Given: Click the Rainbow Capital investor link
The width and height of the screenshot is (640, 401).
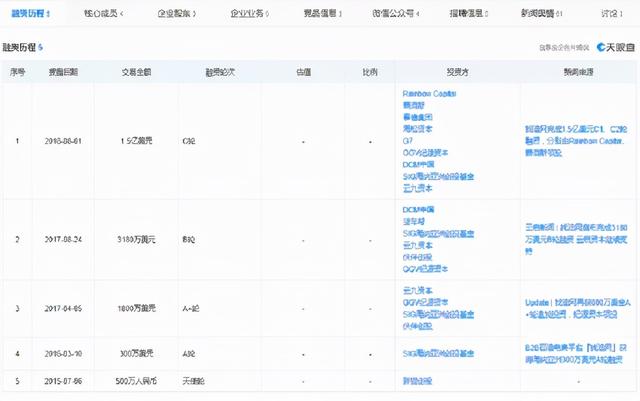Looking at the screenshot, I should tap(428, 92).
